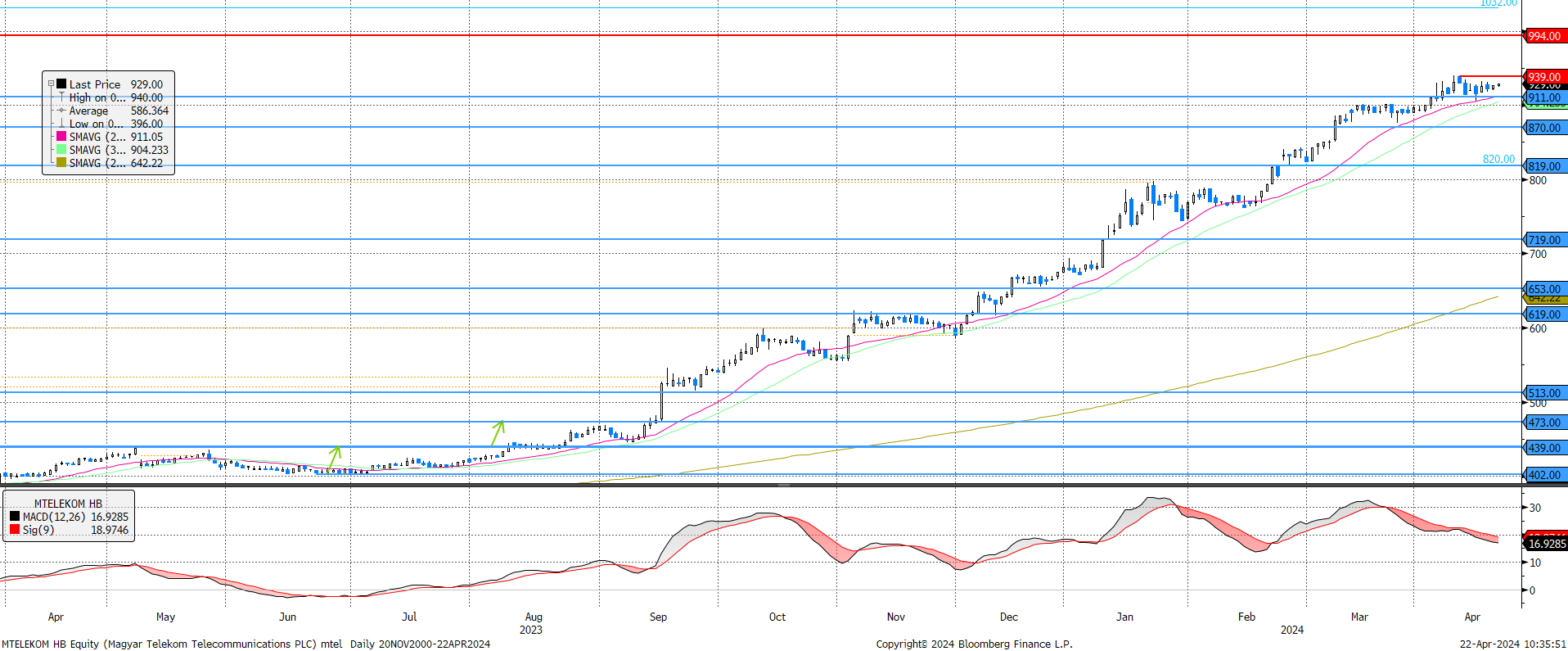Select the 'High on 0...' legend row
The width and height of the screenshot is (1568, 651).
click(x=109, y=97)
